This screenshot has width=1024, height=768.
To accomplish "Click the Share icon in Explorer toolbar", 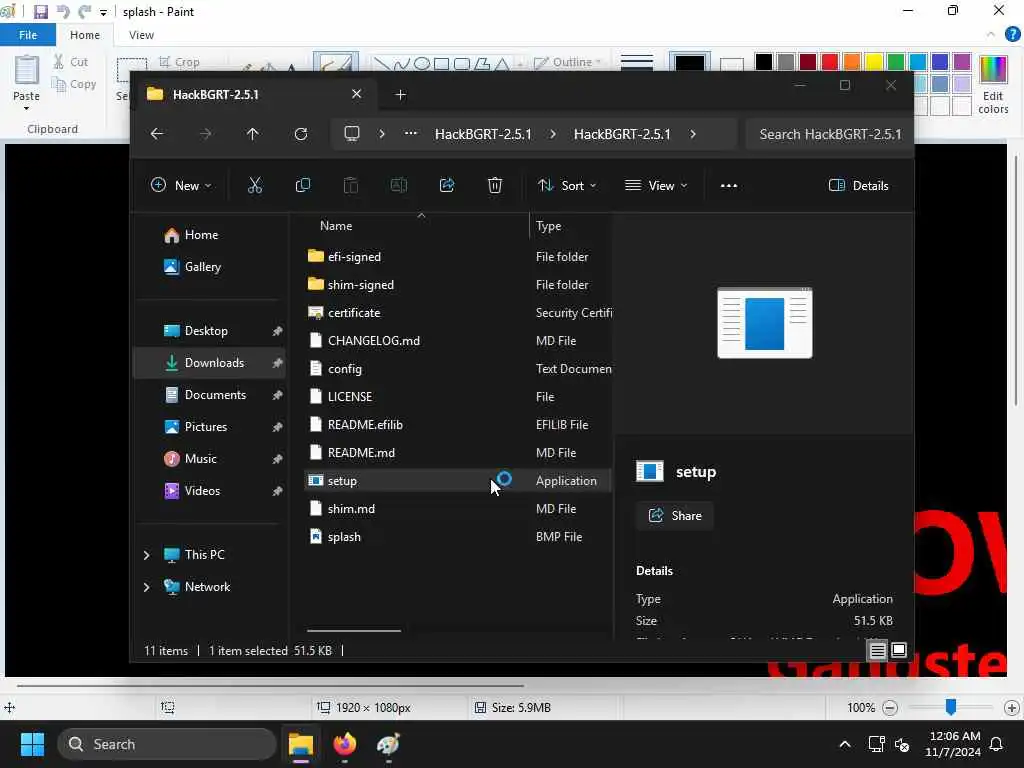I will [447, 185].
